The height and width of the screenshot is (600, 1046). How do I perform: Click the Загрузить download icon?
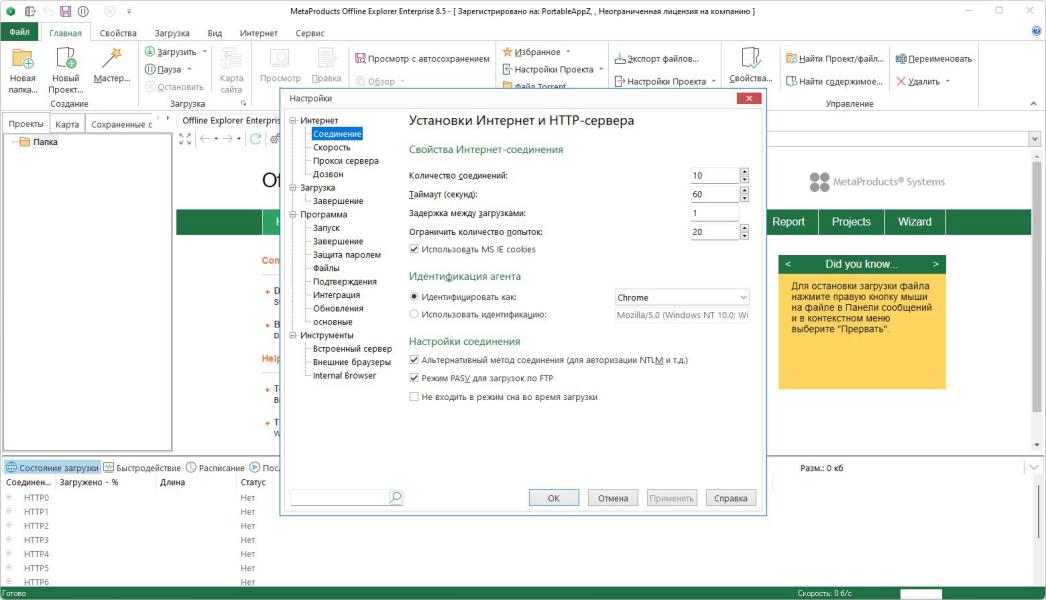click(x=150, y=52)
